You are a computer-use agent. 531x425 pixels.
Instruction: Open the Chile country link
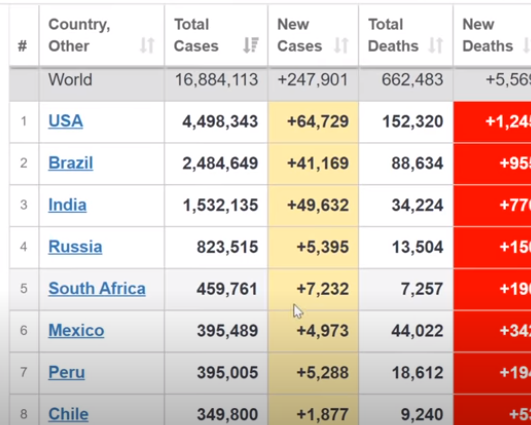(68, 414)
